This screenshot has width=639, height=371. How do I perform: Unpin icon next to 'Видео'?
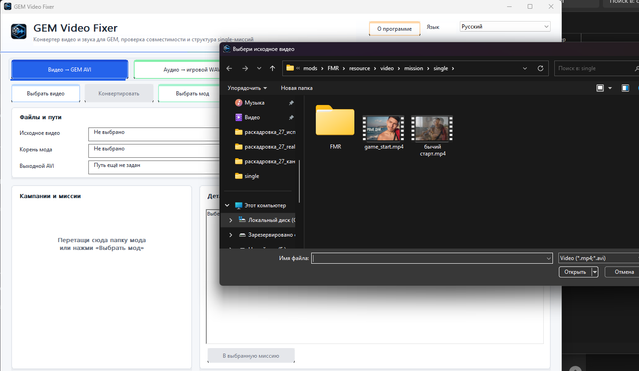pyautogui.click(x=291, y=117)
